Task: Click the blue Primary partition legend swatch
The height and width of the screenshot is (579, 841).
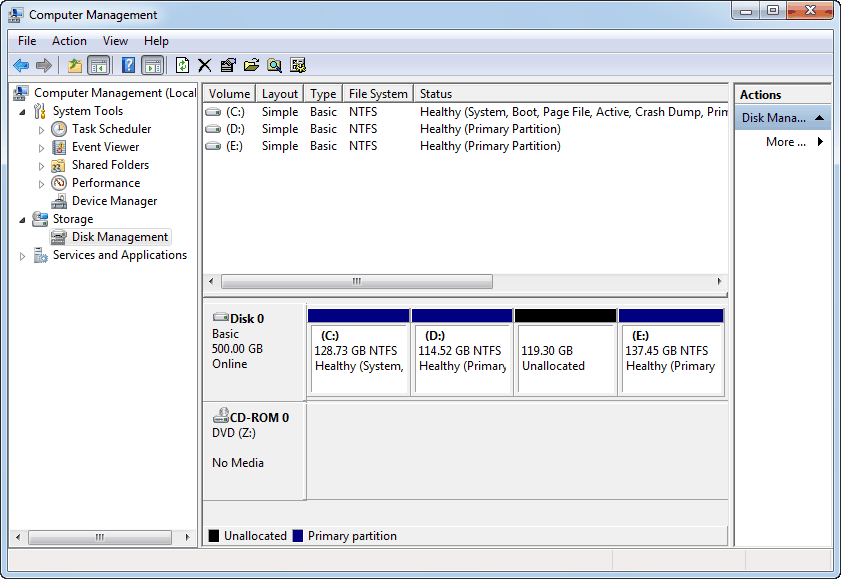Action: point(298,536)
